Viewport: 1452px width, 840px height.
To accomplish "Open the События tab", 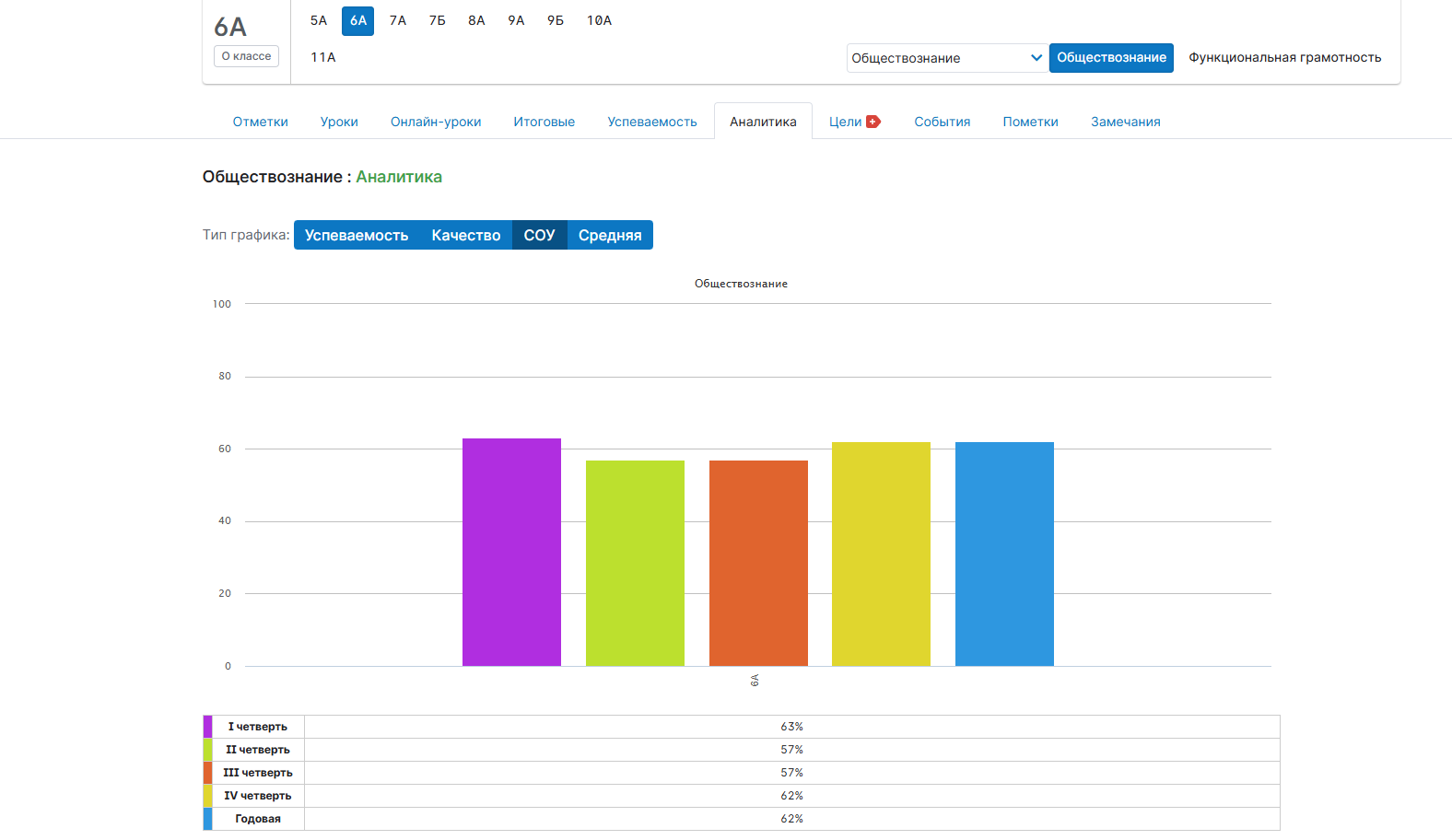I will pos(942,122).
